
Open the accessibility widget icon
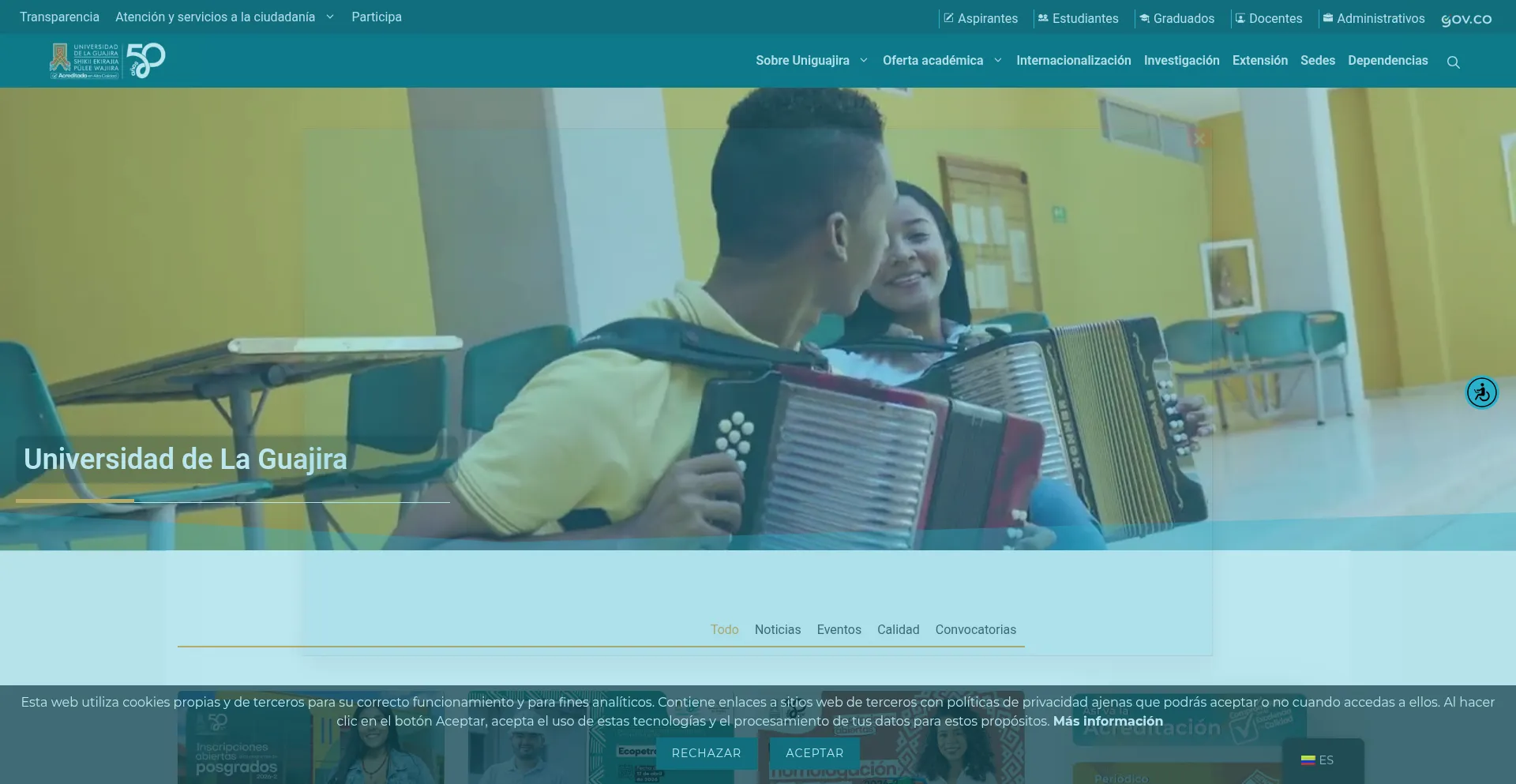pos(1482,392)
